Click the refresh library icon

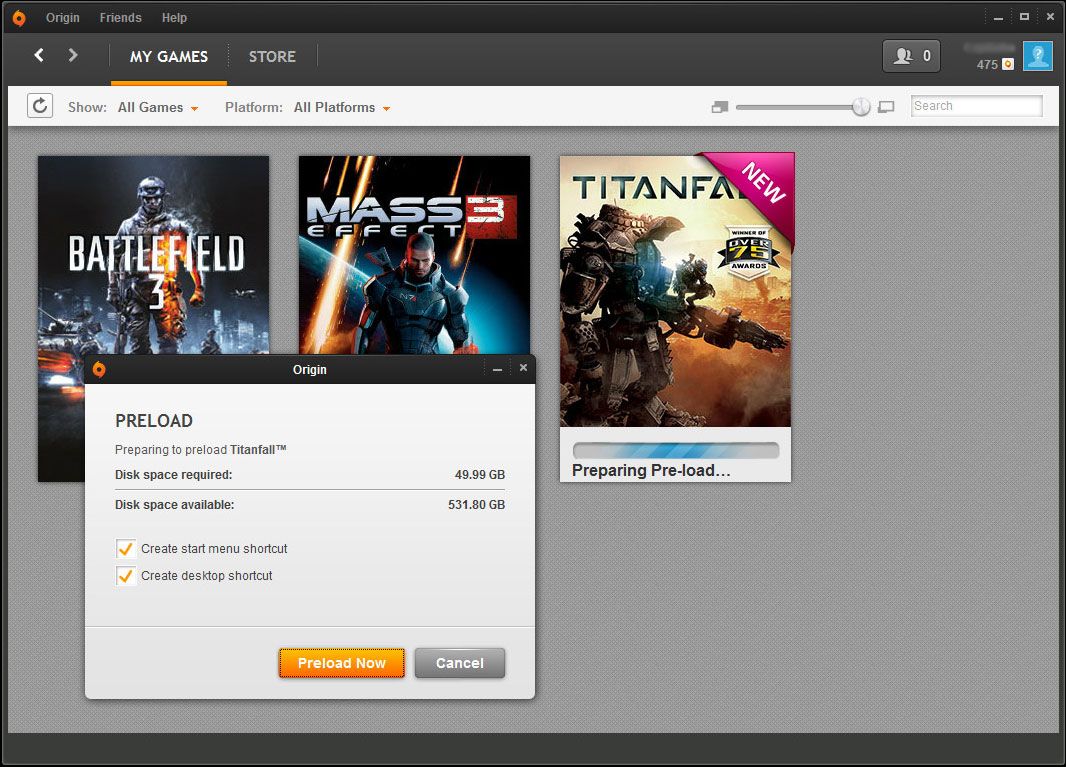[x=39, y=104]
